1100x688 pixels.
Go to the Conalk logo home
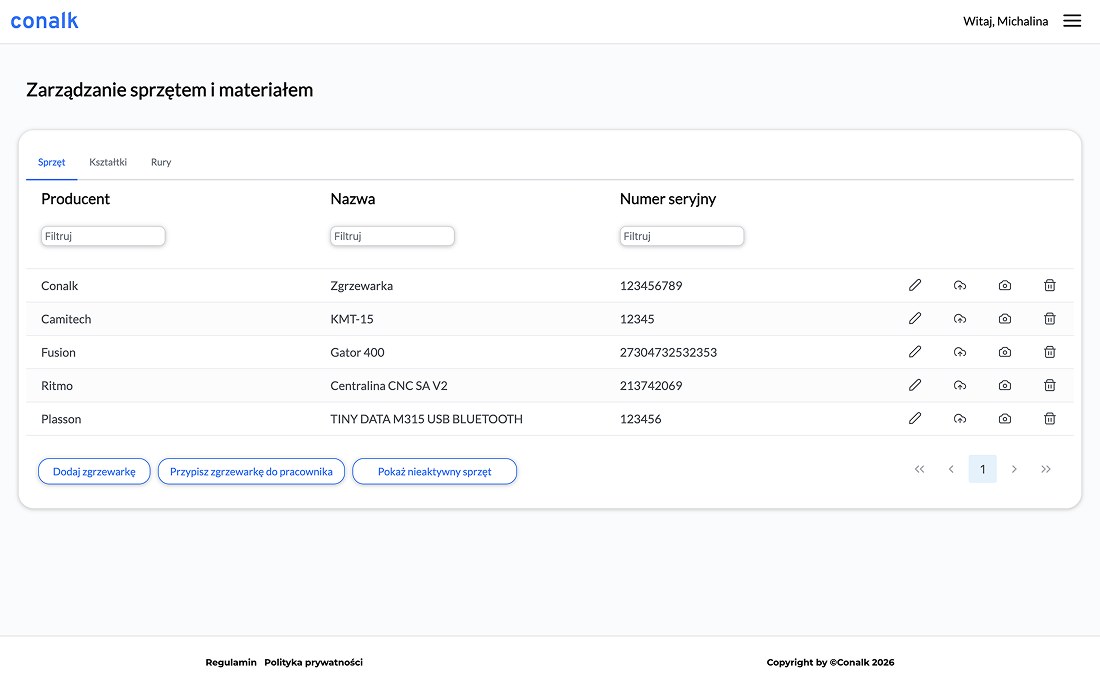(44, 21)
